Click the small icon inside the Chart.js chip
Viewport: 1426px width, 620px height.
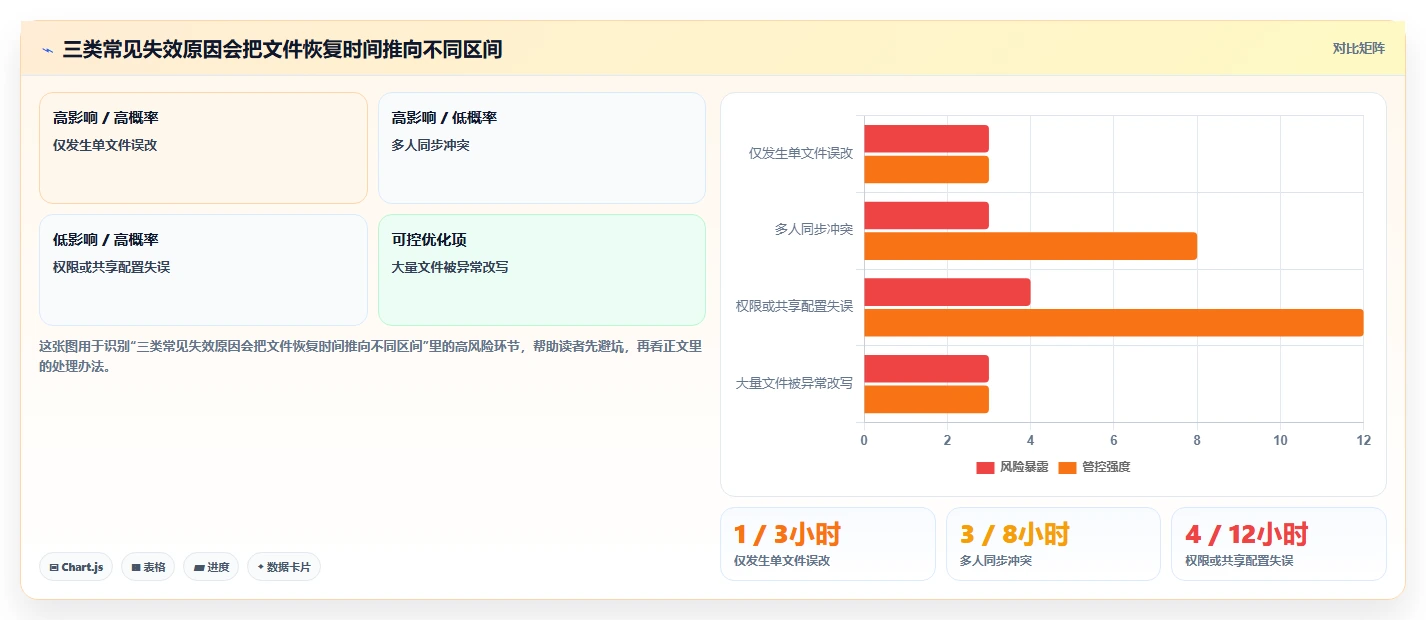54,567
